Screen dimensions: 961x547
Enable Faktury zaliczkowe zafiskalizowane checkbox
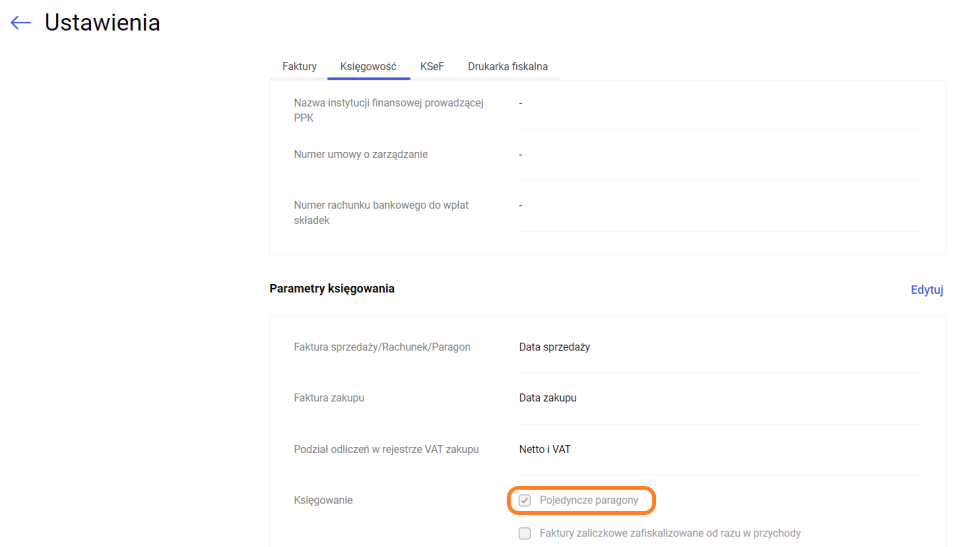(525, 534)
